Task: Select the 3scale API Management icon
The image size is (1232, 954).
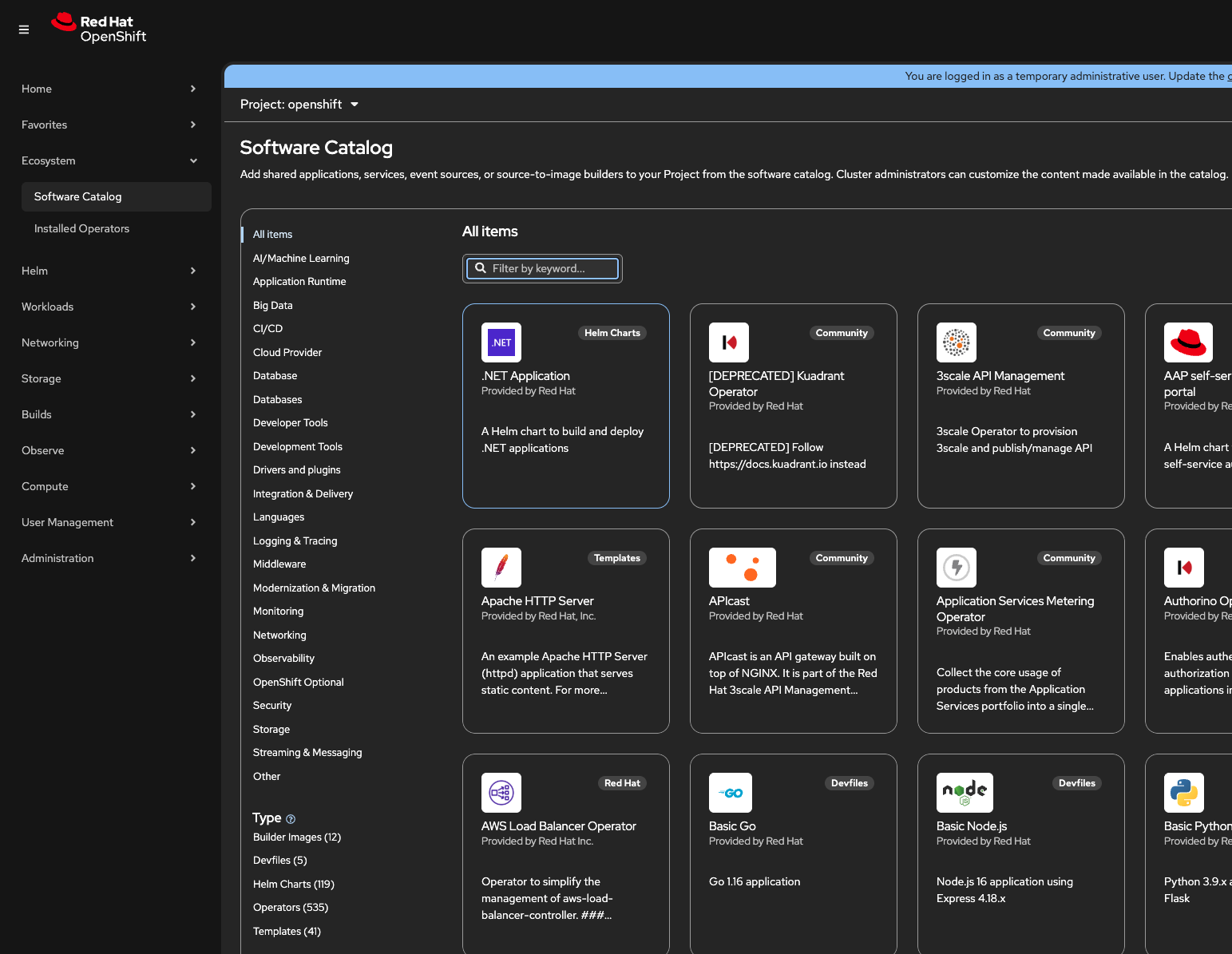Action: (x=956, y=342)
